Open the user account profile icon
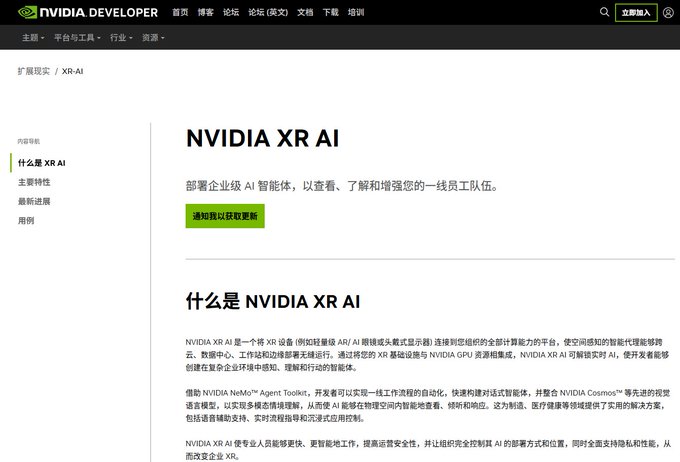Screen dimensions: 680x462 pyautogui.click(x=668, y=13)
